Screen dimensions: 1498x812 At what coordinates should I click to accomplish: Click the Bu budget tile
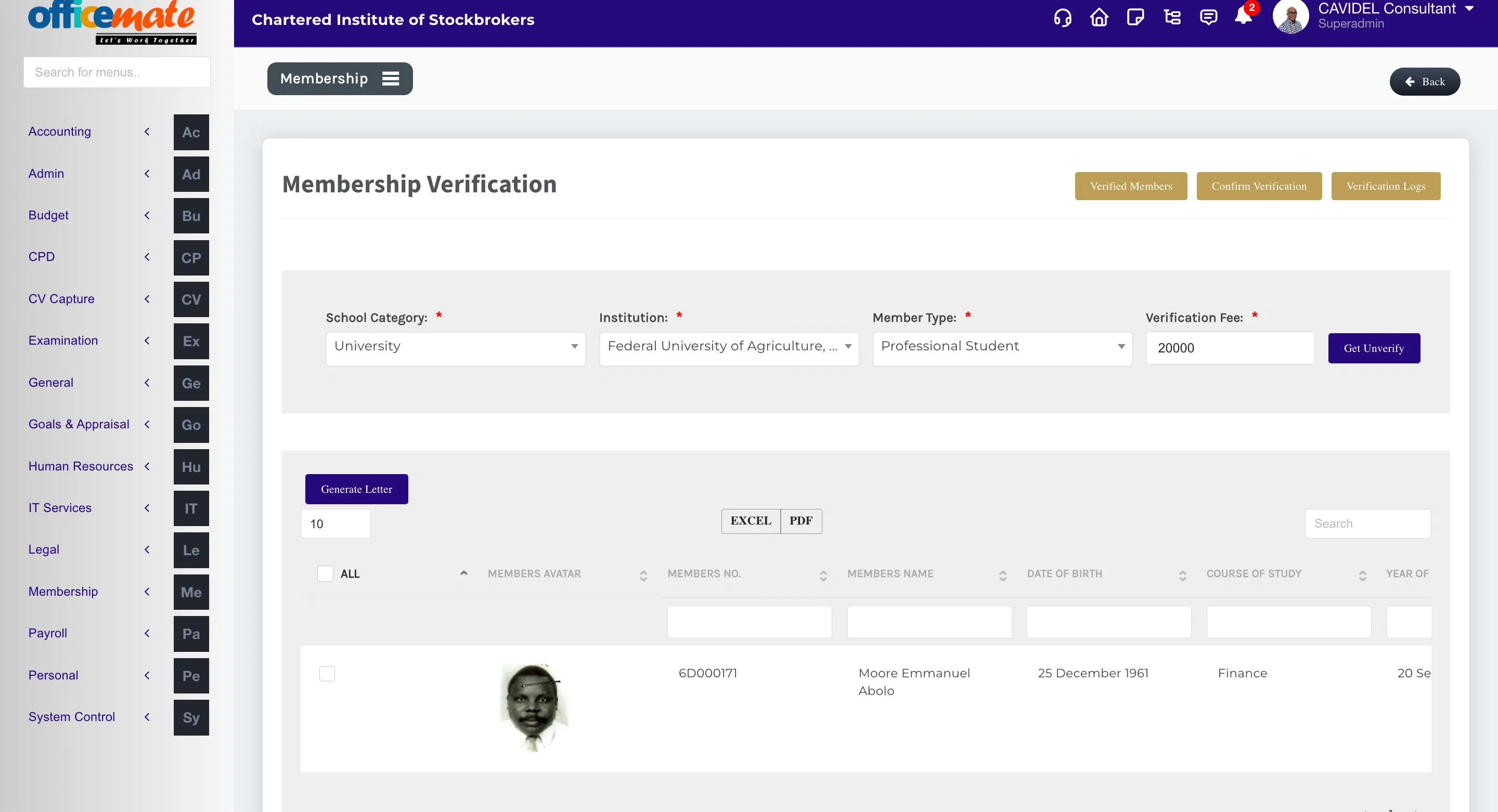[191, 216]
